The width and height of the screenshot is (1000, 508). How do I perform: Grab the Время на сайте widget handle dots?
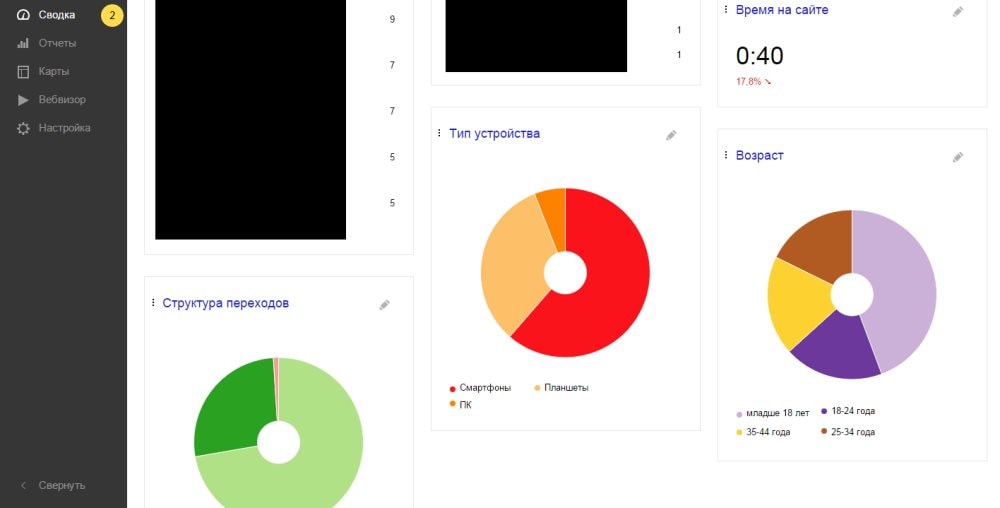(x=726, y=10)
